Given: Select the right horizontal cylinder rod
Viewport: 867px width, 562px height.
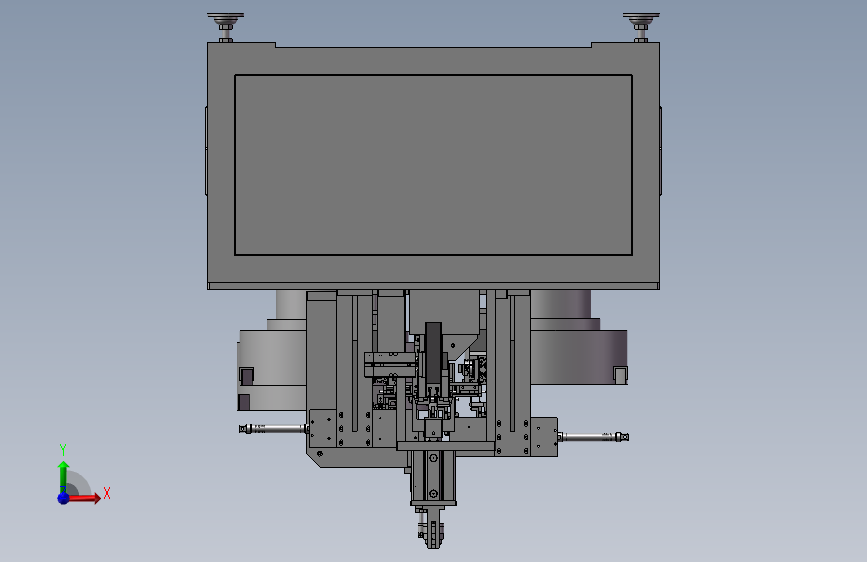Looking at the screenshot, I should coord(593,437).
